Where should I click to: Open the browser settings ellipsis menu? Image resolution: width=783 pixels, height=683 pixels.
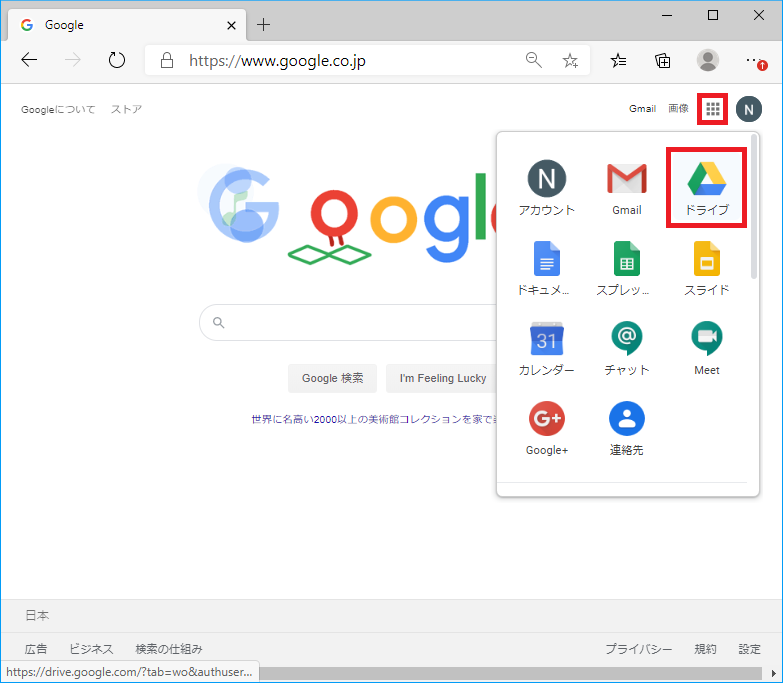pyautogui.click(x=754, y=60)
